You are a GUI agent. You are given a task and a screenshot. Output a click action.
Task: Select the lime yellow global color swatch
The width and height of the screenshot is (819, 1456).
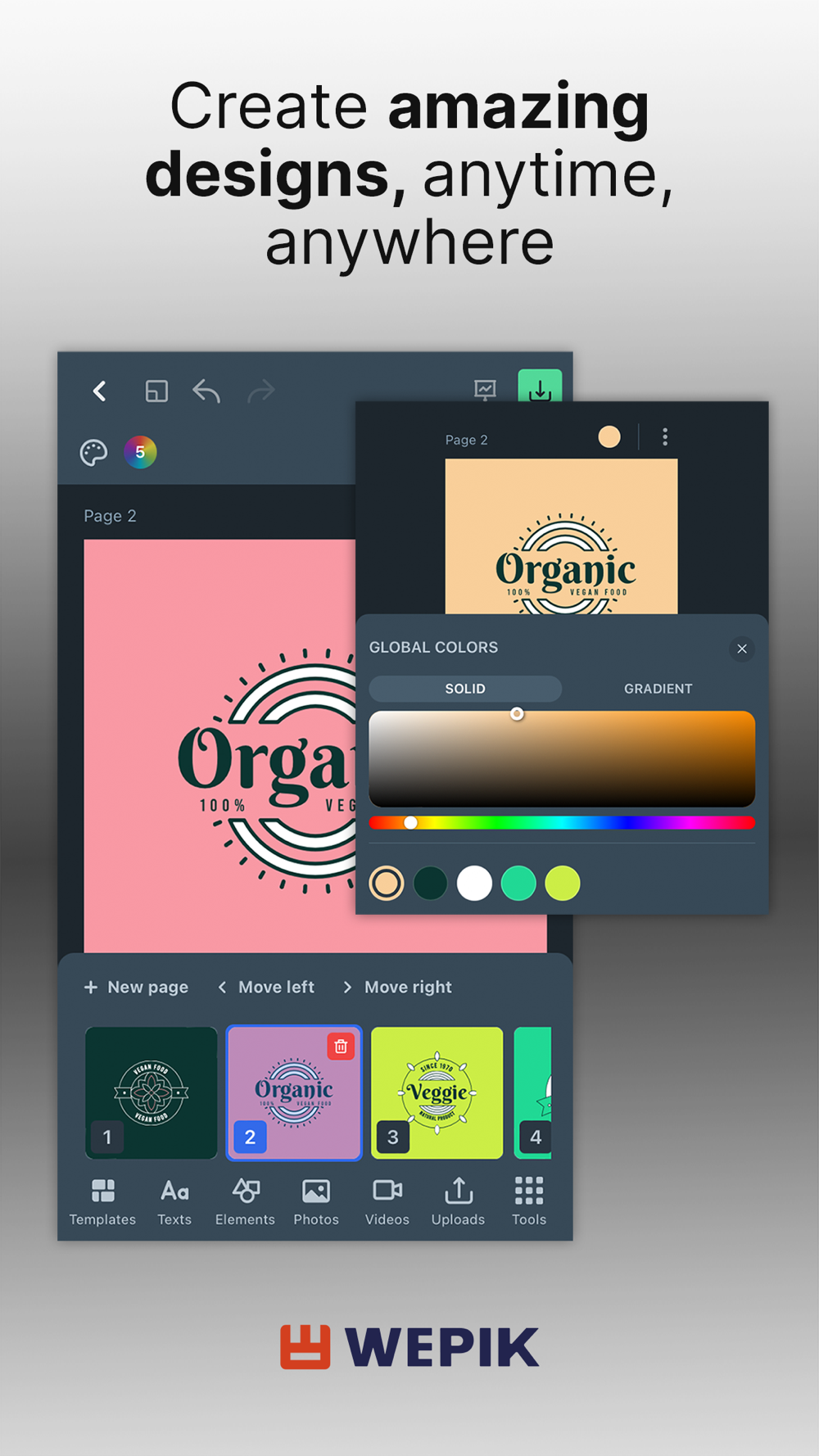[x=563, y=884]
